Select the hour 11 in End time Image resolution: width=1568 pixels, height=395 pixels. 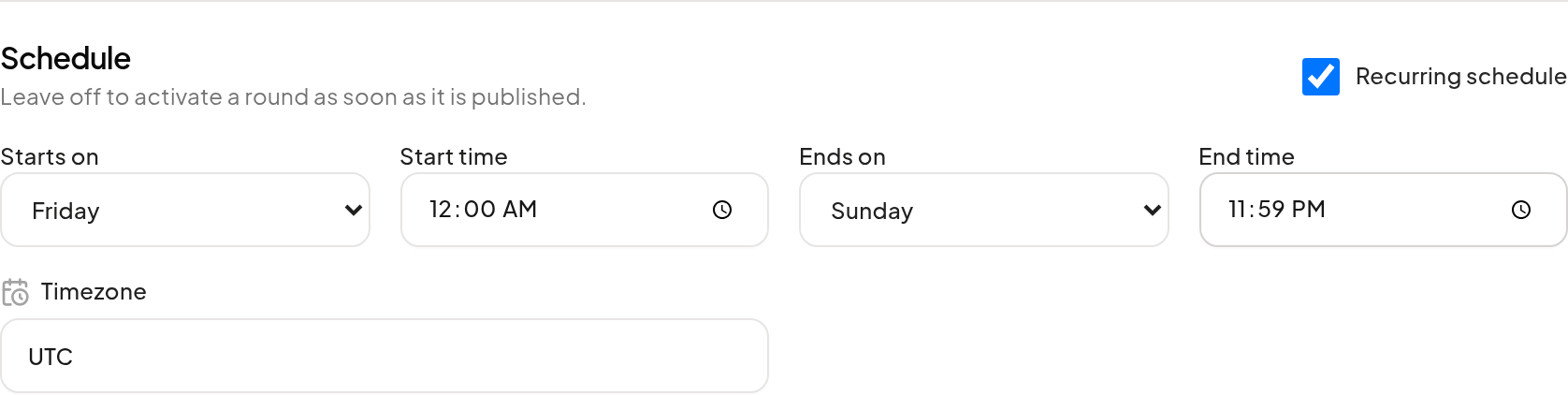(x=1239, y=210)
